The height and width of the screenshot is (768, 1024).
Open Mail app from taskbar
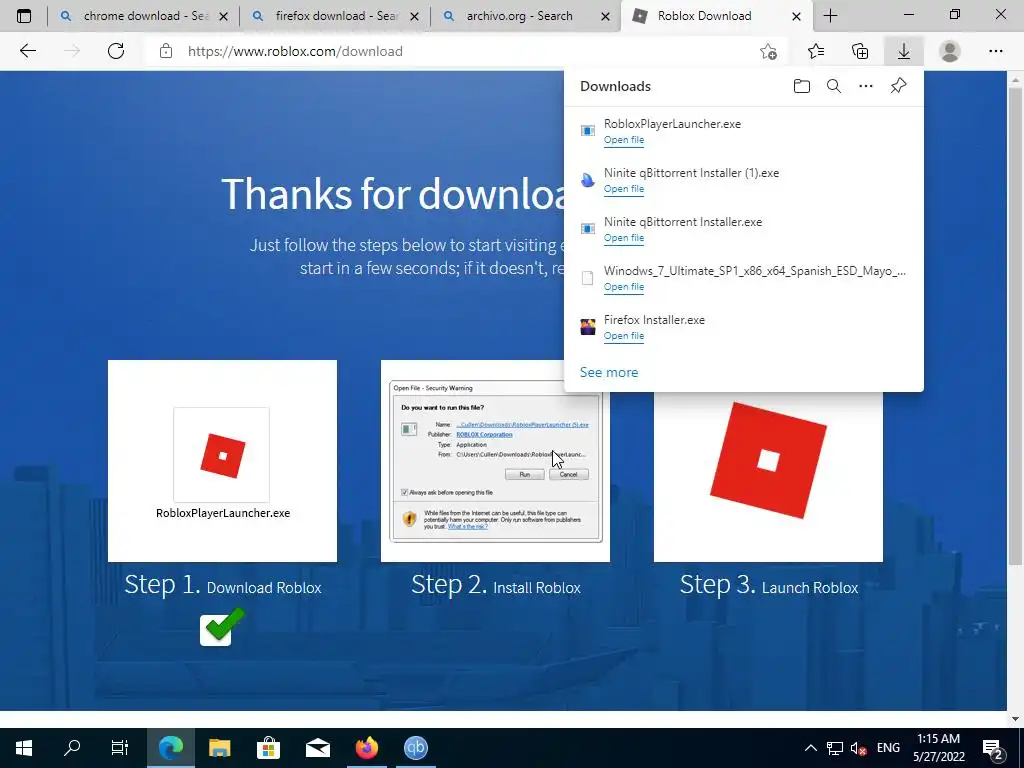pyautogui.click(x=317, y=748)
